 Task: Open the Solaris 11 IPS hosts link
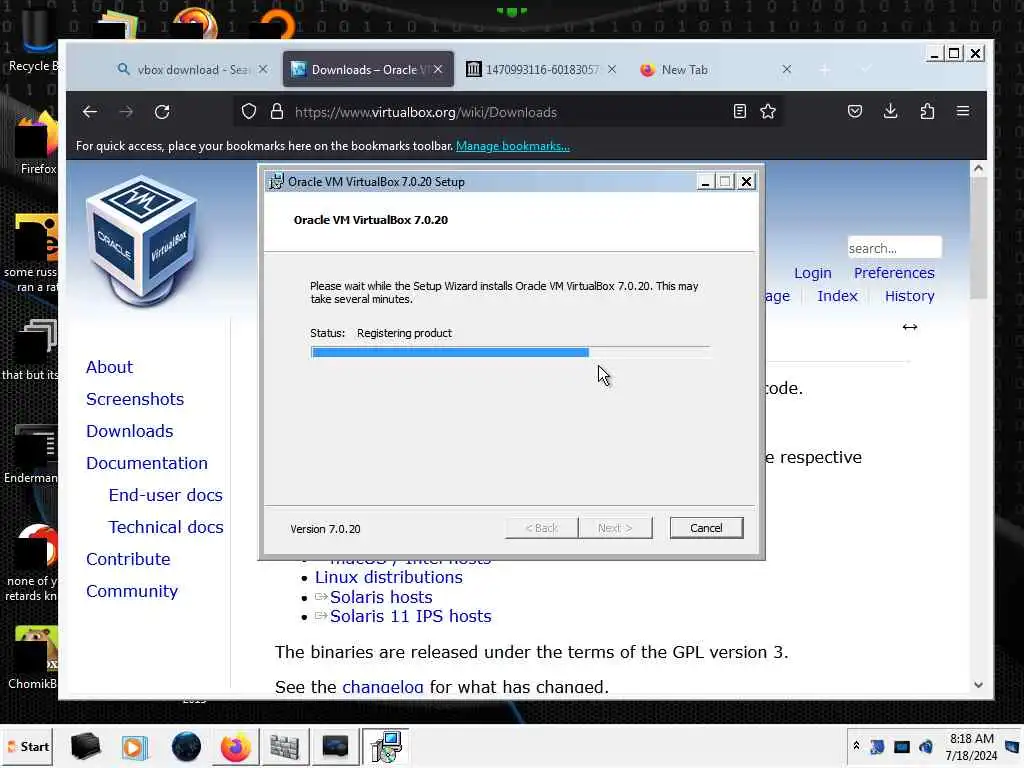tap(410, 616)
